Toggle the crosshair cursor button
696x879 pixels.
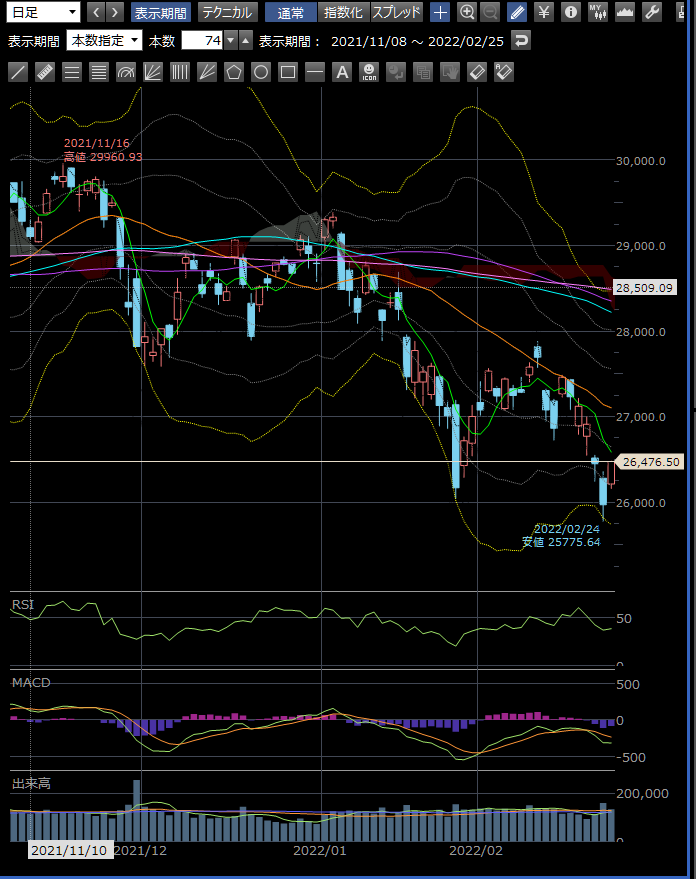pos(440,13)
